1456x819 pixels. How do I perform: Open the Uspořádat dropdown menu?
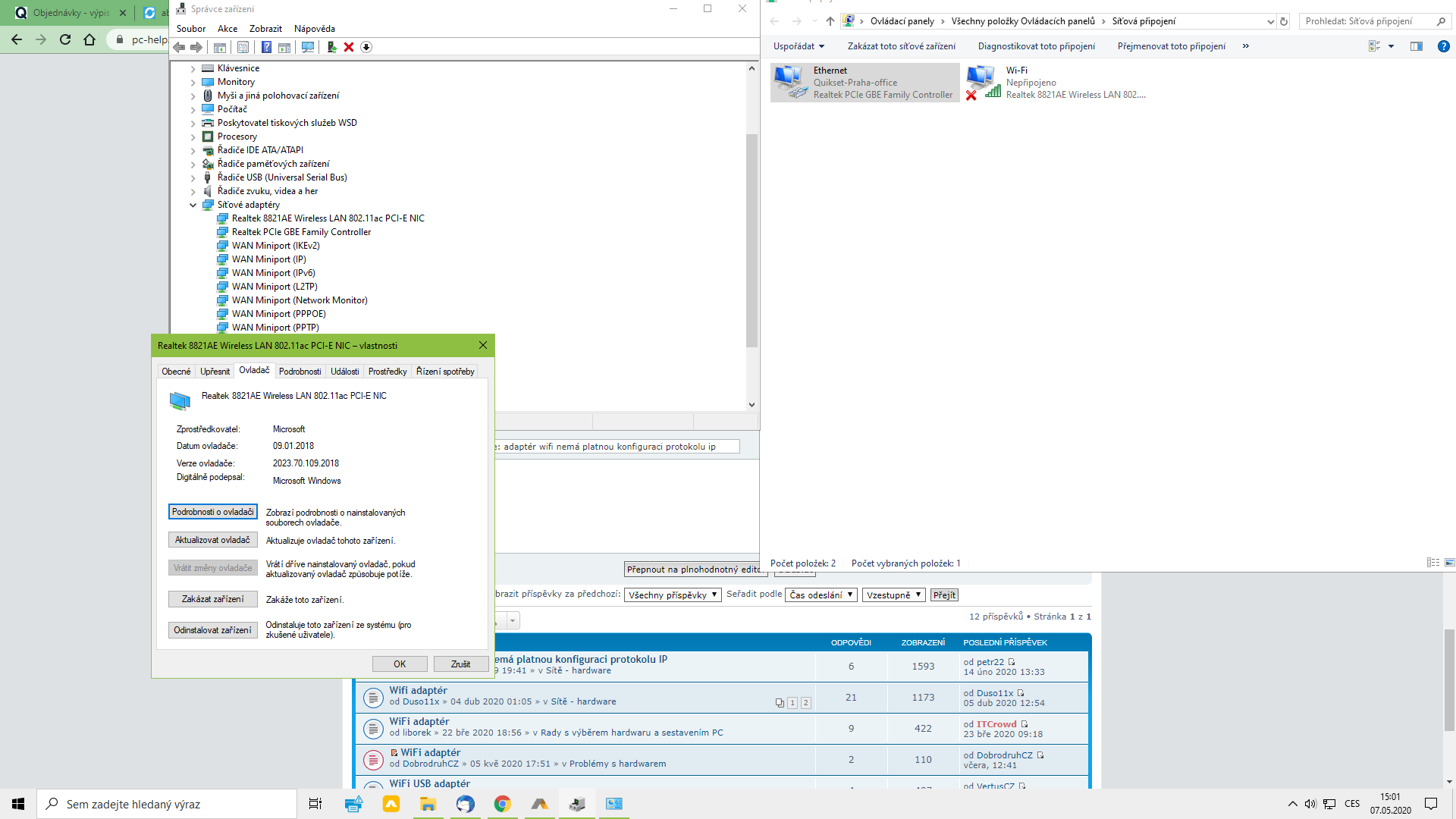[x=799, y=46]
